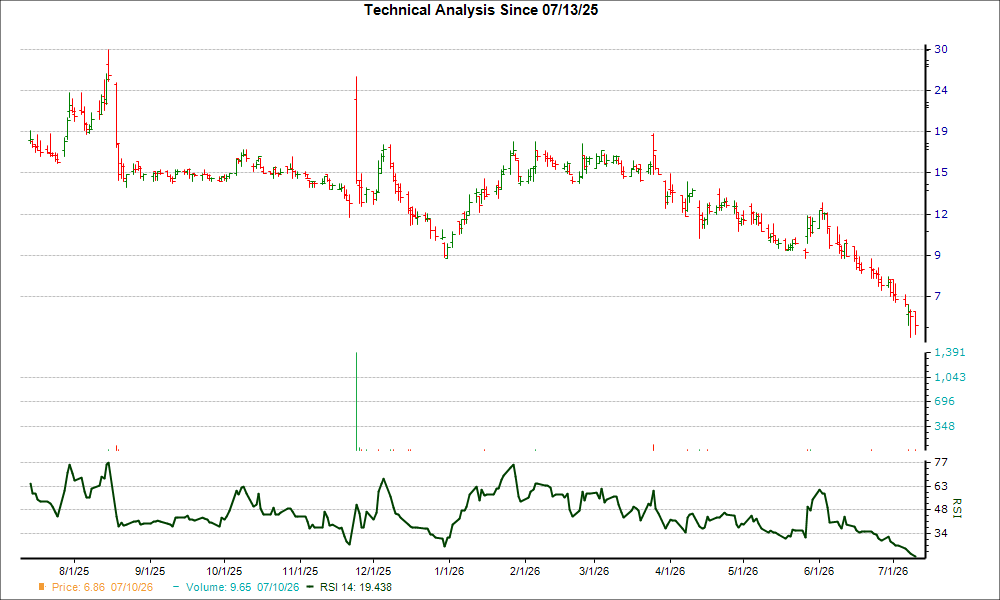Click the red price peak reaching 30
Screen dimensions: 1000x600
pos(108,64)
